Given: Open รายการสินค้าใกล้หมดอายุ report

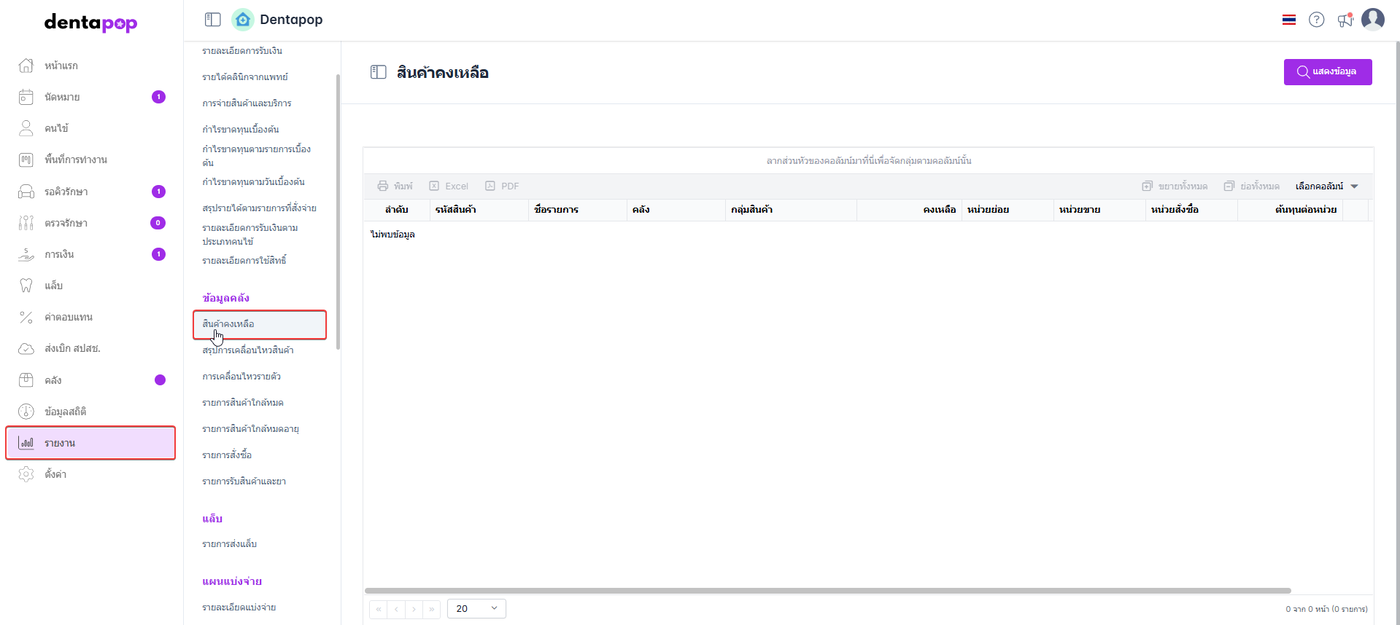Looking at the screenshot, I should tap(251, 429).
